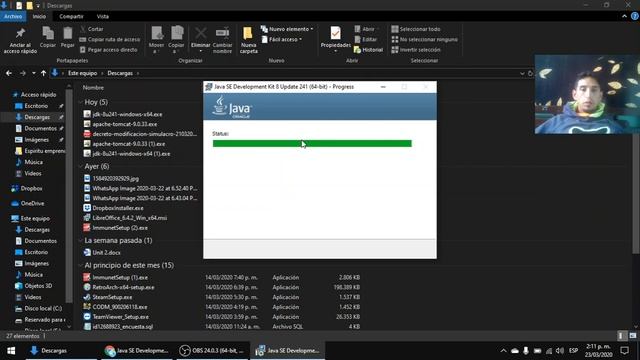640x360 pixels.
Task: Open the Archivo tab
Action: [x=13, y=16]
